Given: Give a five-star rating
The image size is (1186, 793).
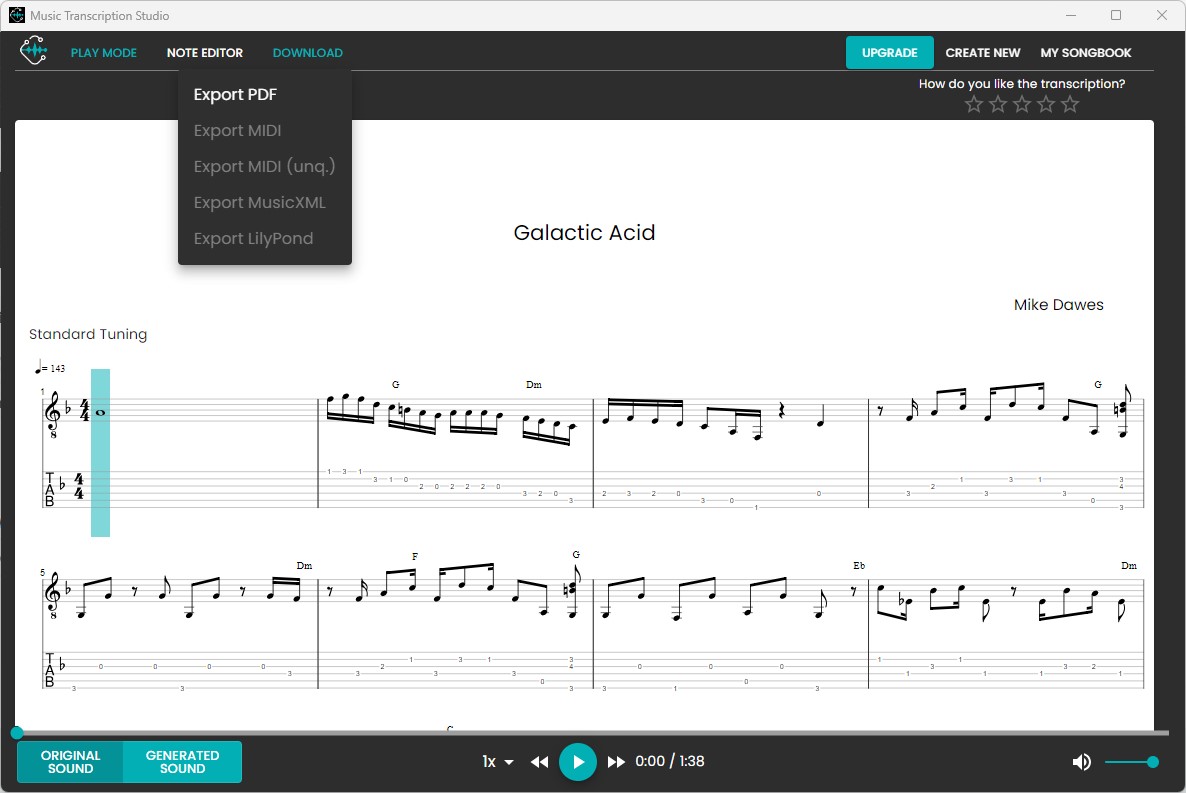Looking at the screenshot, I should (x=1070, y=103).
